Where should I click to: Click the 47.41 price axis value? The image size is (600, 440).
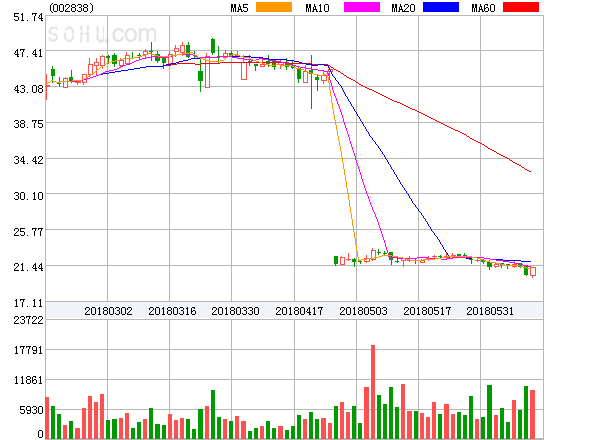tap(28, 53)
